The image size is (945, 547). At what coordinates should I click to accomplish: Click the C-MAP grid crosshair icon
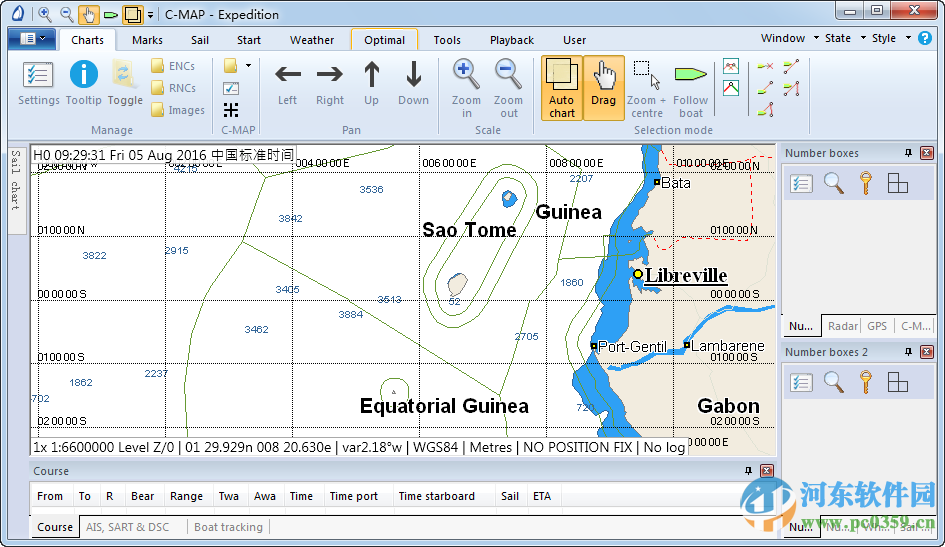tap(231, 110)
